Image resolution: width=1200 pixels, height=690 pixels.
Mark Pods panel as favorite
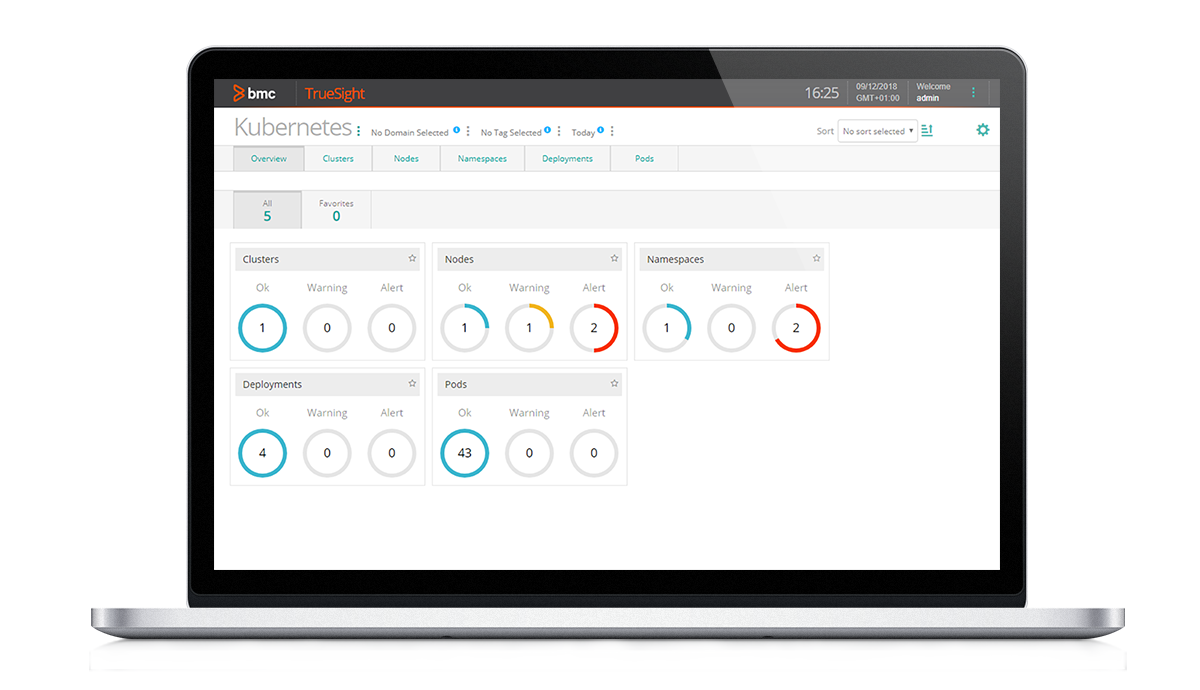tap(614, 383)
